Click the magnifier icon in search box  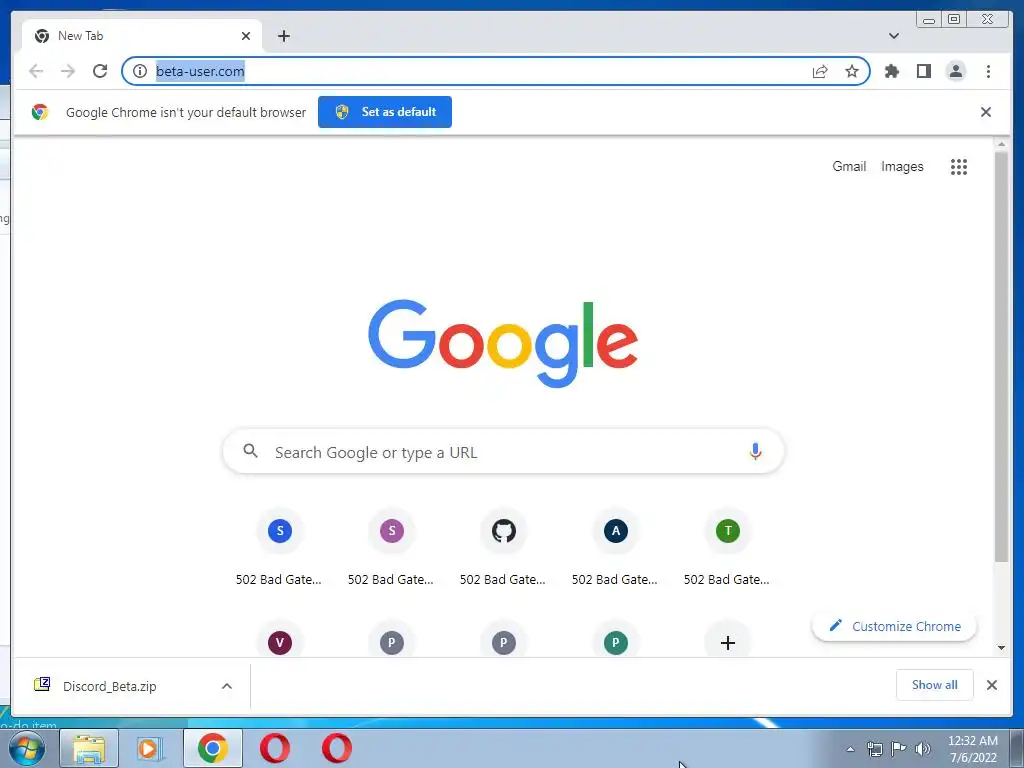(x=250, y=451)
